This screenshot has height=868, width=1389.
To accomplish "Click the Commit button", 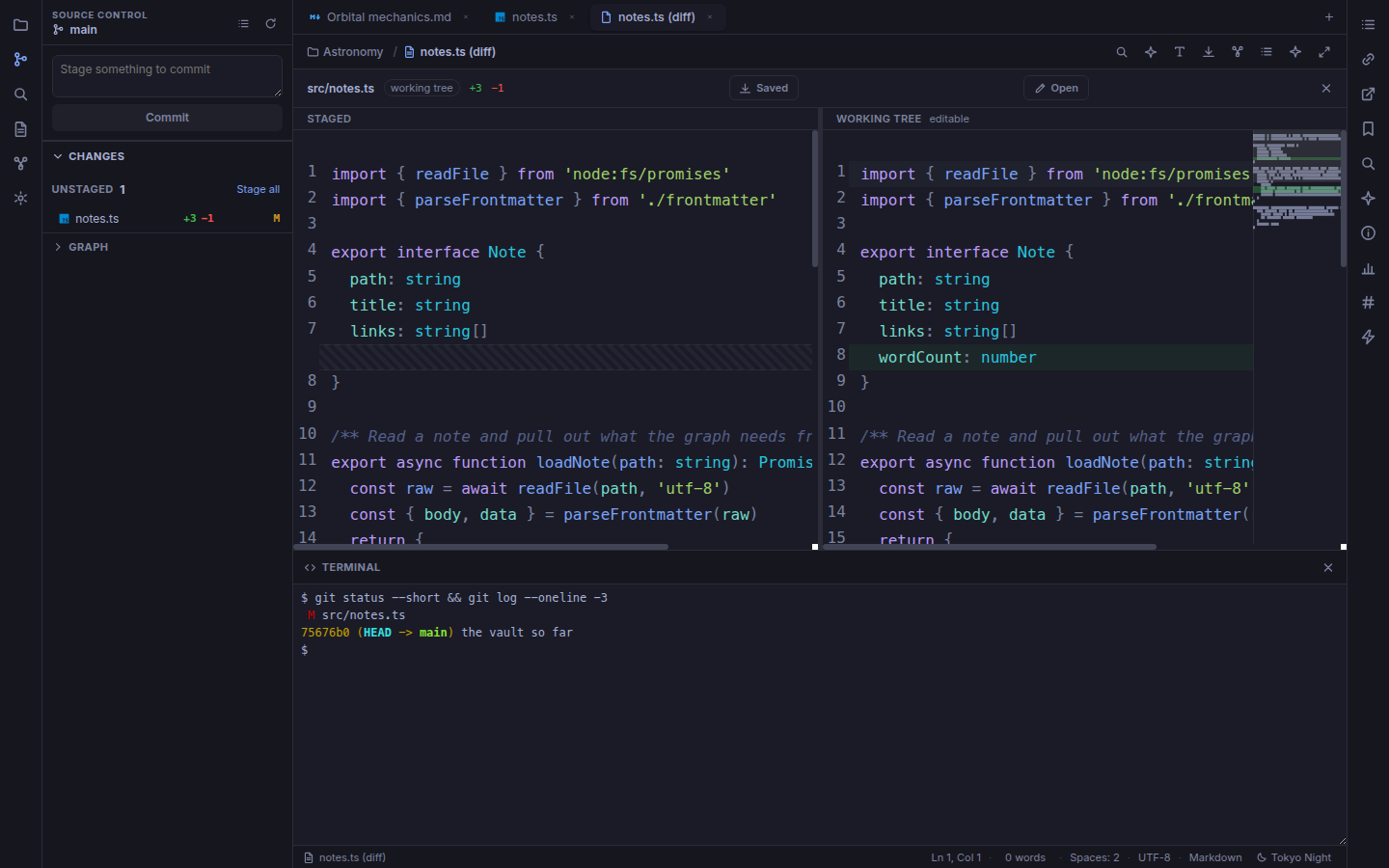I will point(167,118).
